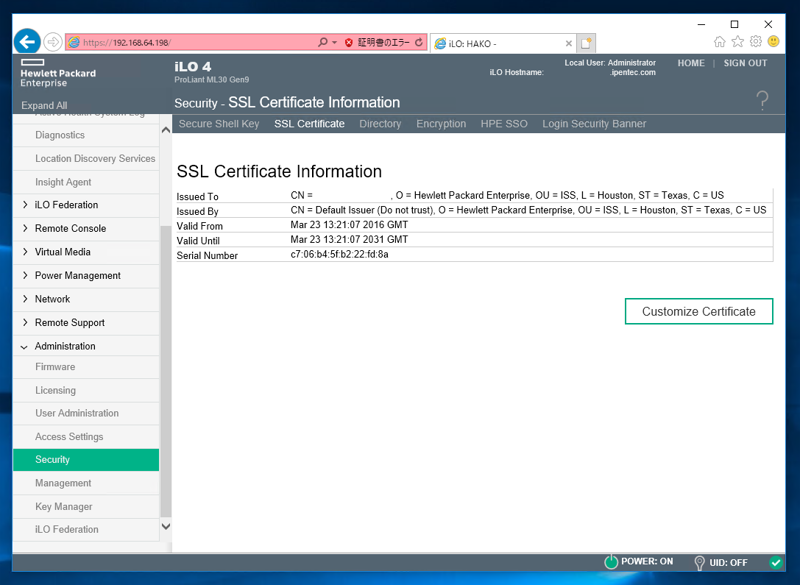800x585 pixels.
Task: Open iLO Federation under Administration
Action: (67, 529)
